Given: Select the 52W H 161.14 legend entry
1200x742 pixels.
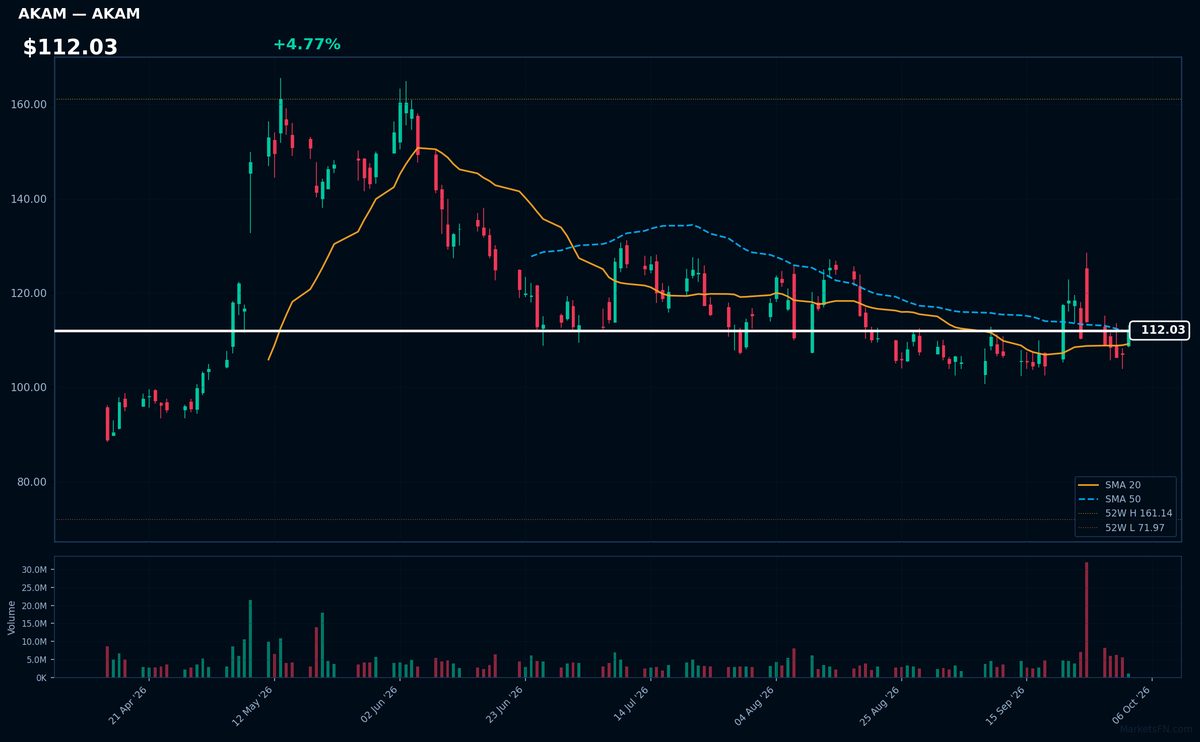Looking at the screenshot, I should point(1126,513).
